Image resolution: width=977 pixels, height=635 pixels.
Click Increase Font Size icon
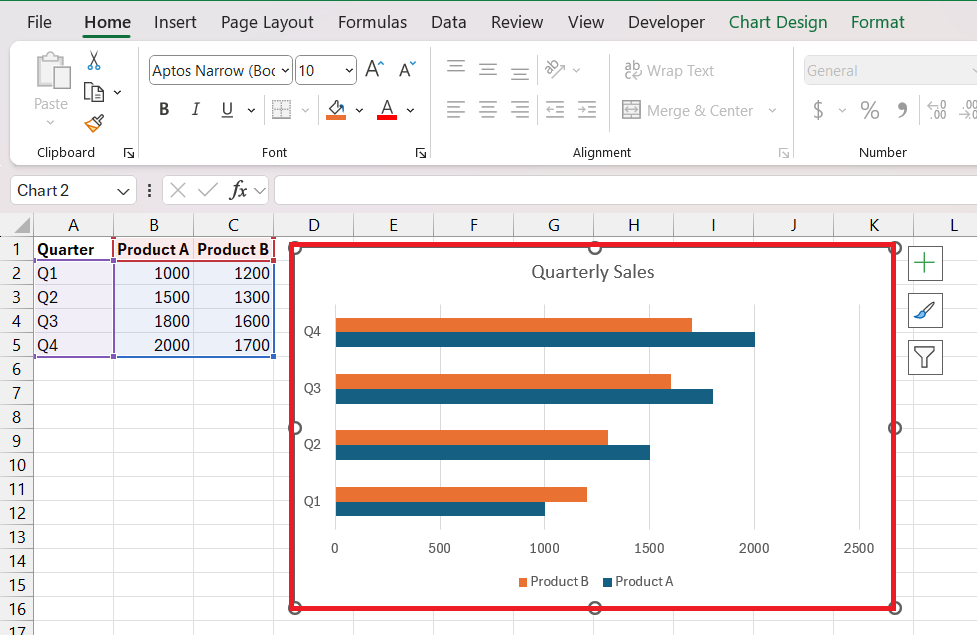[x=375, y=70]
